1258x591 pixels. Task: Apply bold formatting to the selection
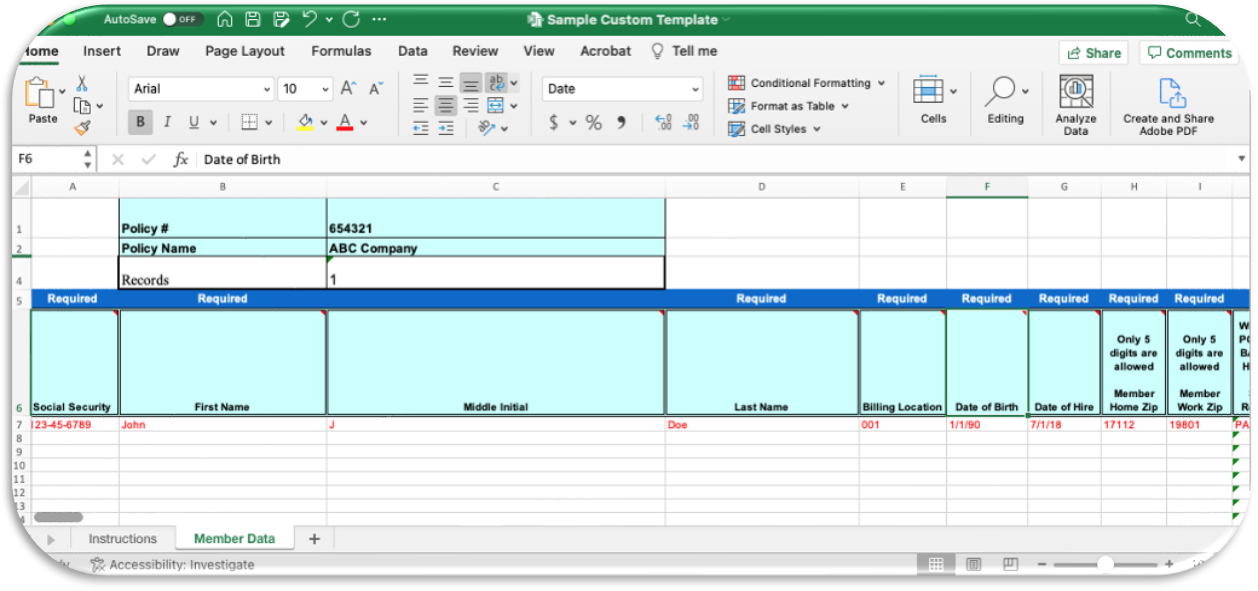pos(139,121)
